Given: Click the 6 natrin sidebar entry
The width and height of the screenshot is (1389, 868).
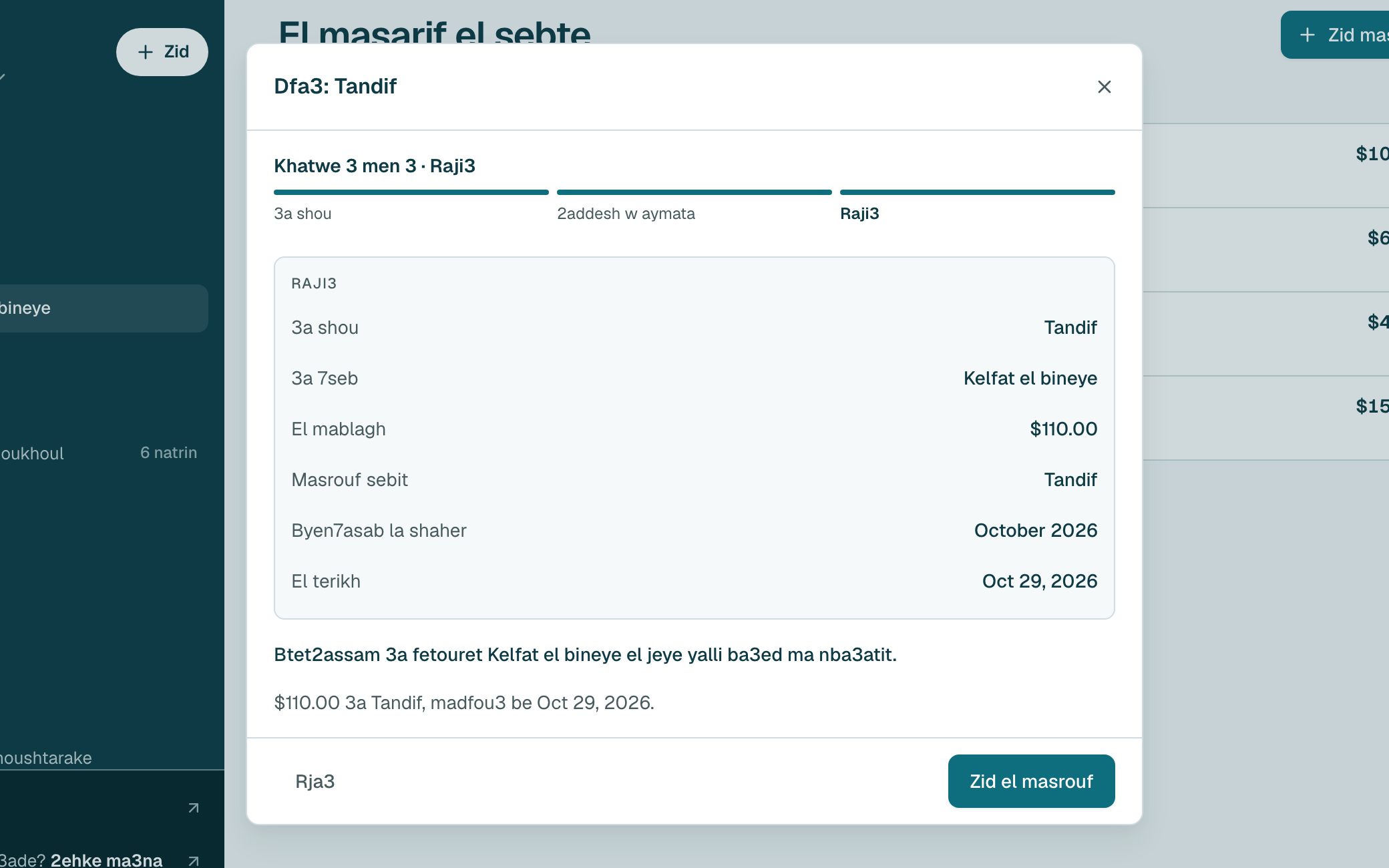Looking at the screenshot, I should tap(168, 453).
